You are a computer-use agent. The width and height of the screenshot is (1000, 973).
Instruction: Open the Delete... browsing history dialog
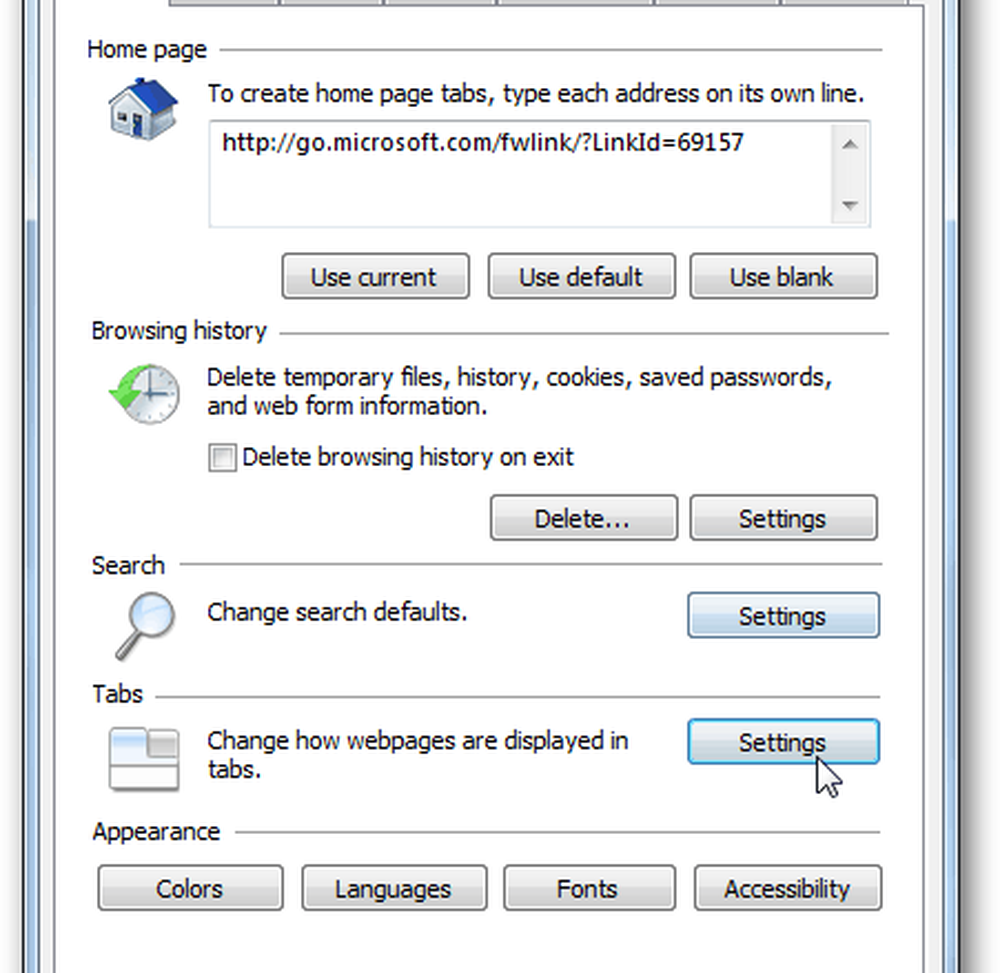click(x=583, y=519)
